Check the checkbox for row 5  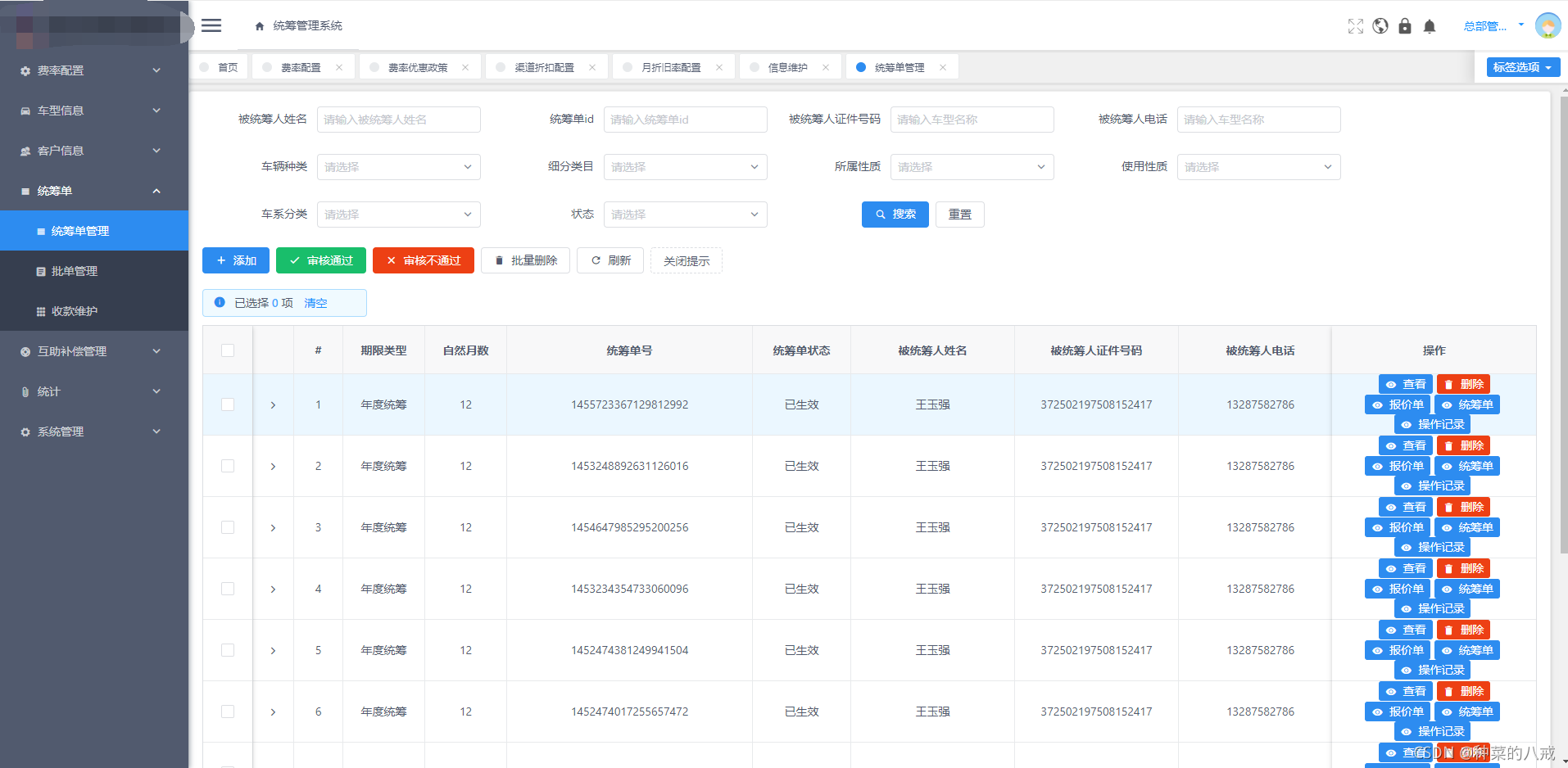coord(228,650)
